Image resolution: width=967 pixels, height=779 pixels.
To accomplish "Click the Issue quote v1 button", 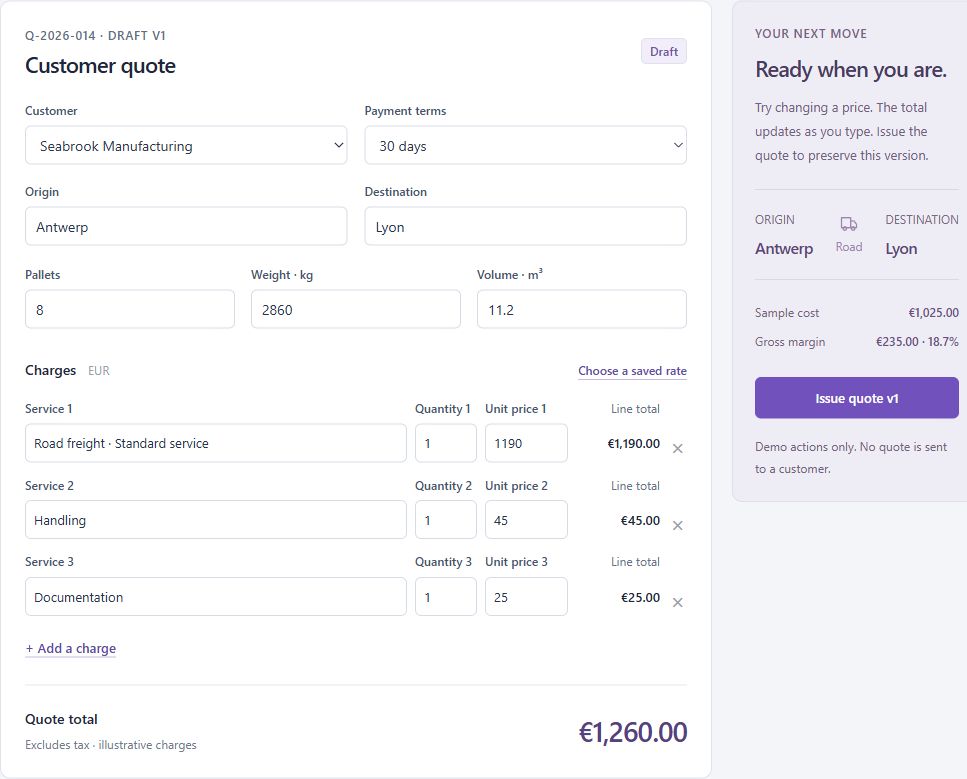I will (x=857, y=398).
